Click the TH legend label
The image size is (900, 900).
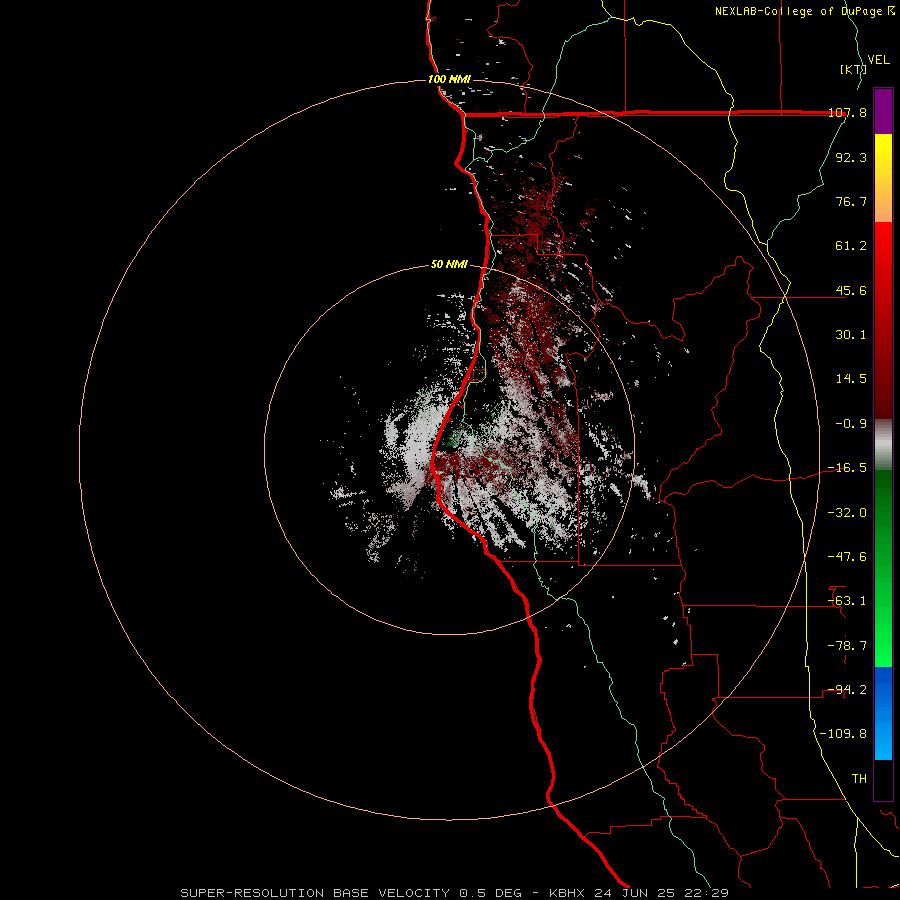coord(859,779)
